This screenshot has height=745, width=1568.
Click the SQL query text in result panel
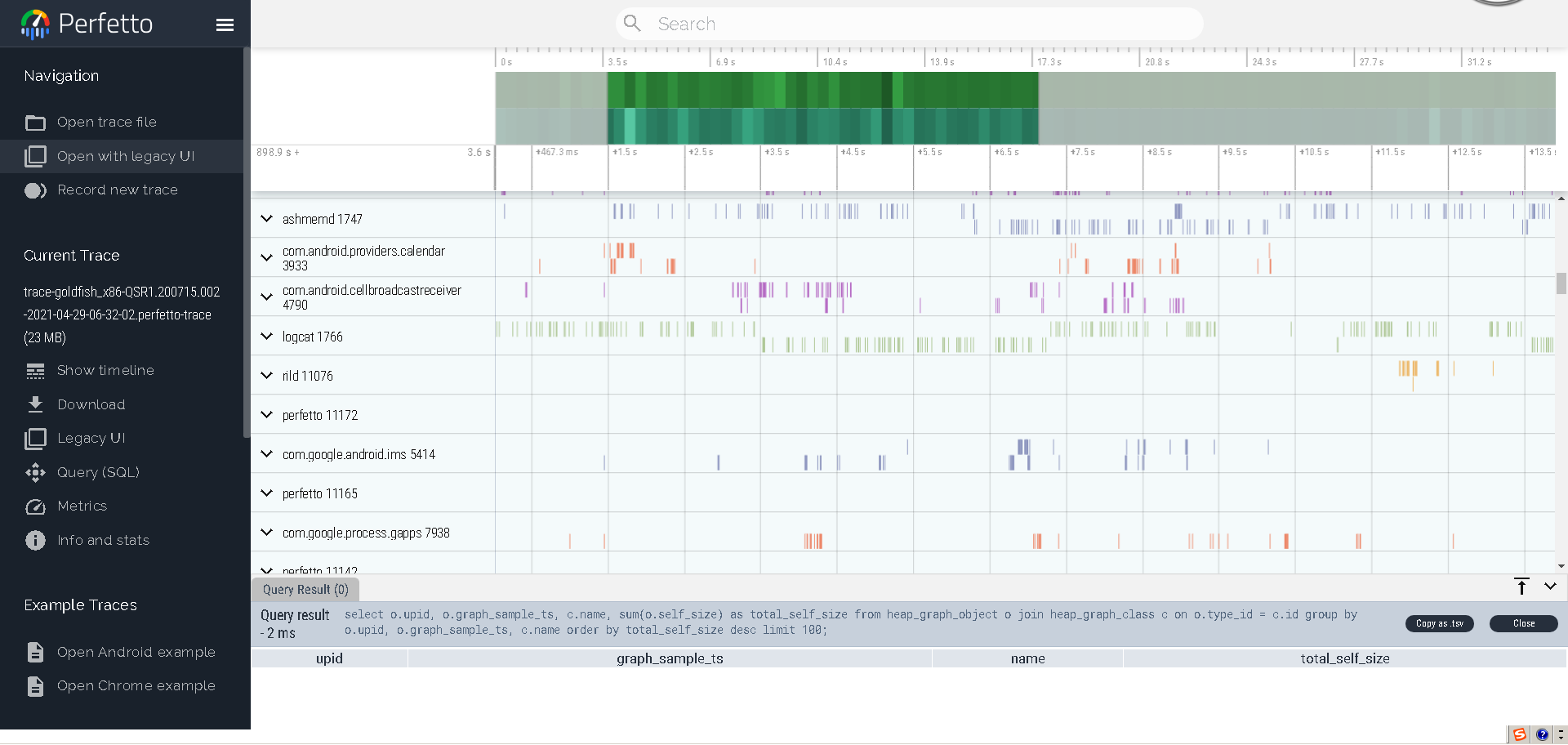(850, 622)
